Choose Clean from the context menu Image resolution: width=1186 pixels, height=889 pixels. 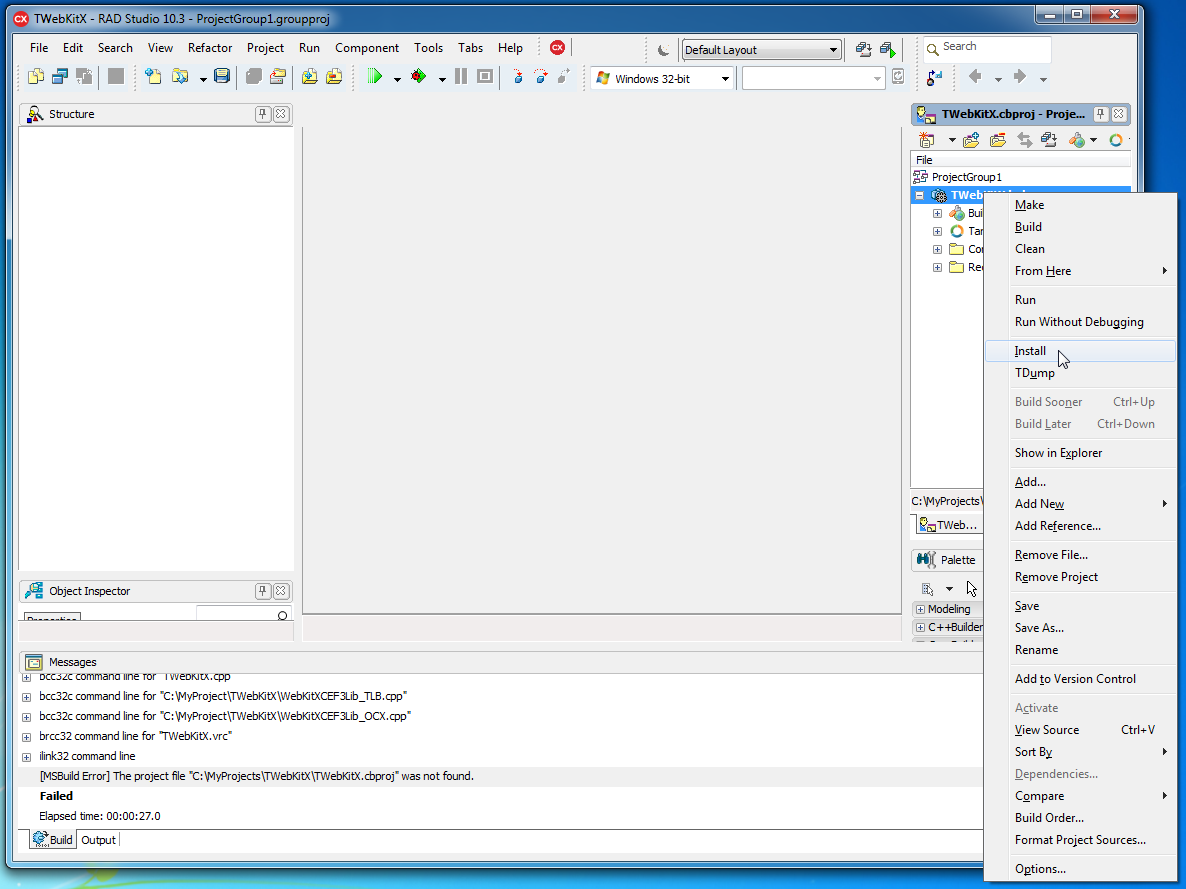pyautogui.click(x=1080, y=249)
